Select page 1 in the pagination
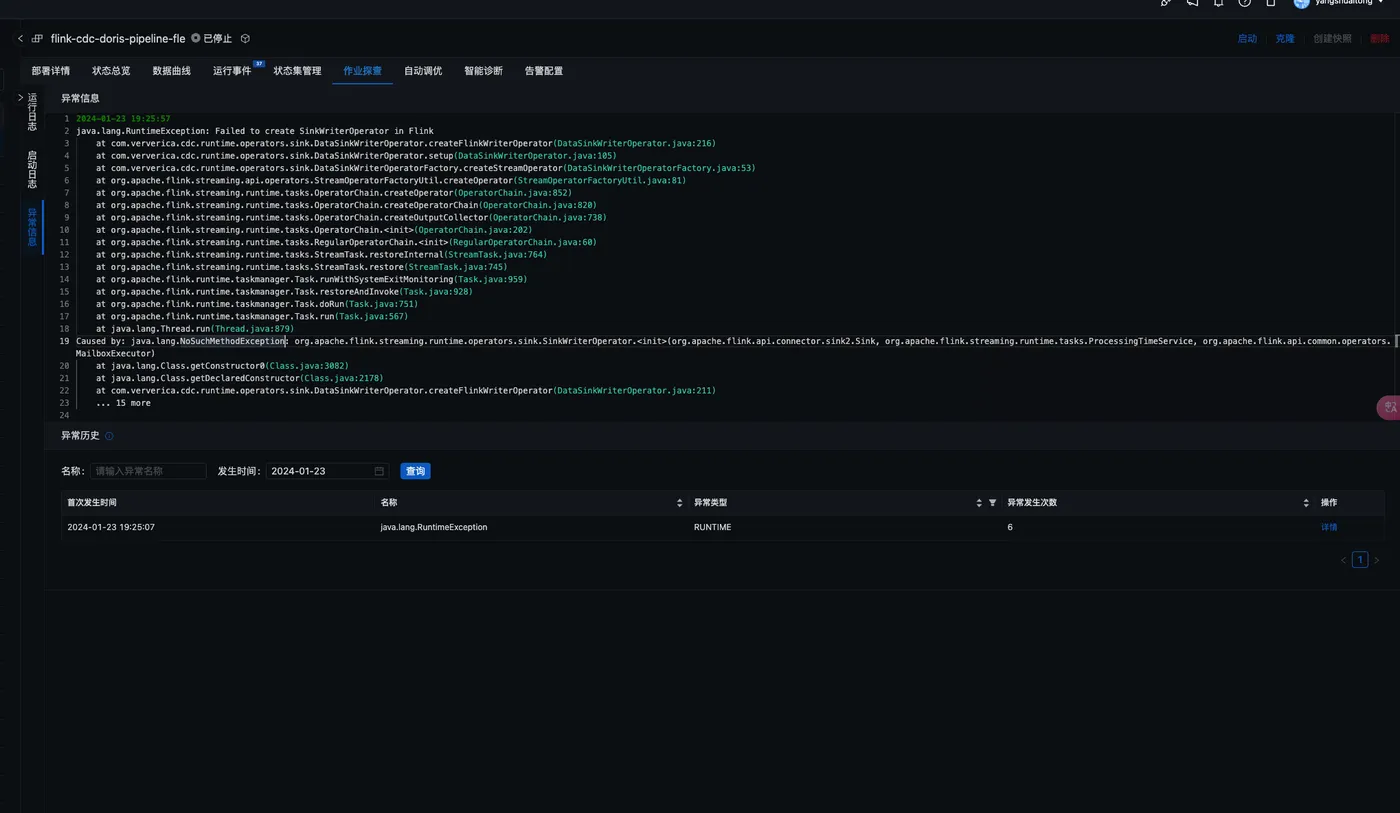1400x813 pixels. [1360, 560]
